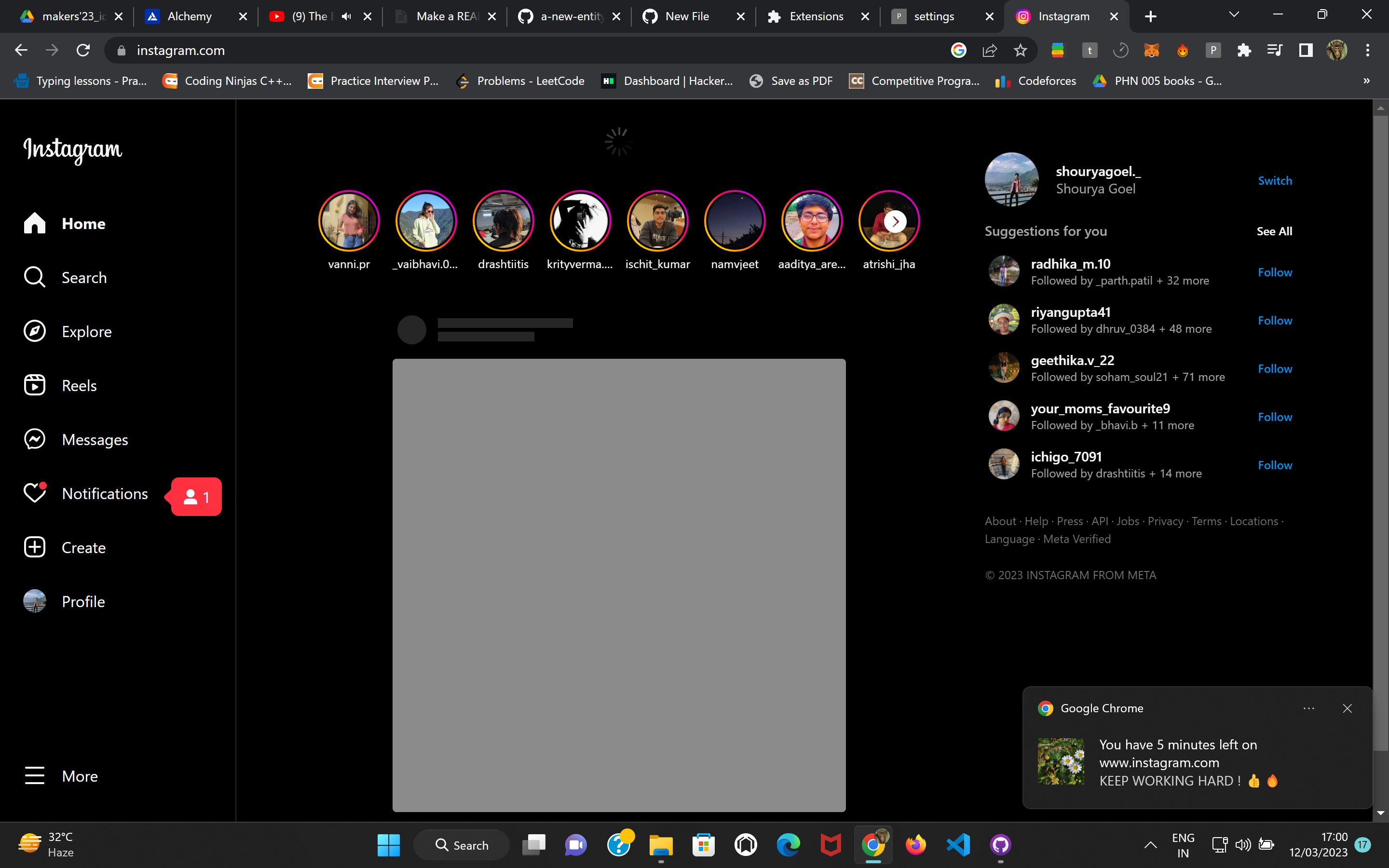Open Profile from the sidebar

coord(64,601)
